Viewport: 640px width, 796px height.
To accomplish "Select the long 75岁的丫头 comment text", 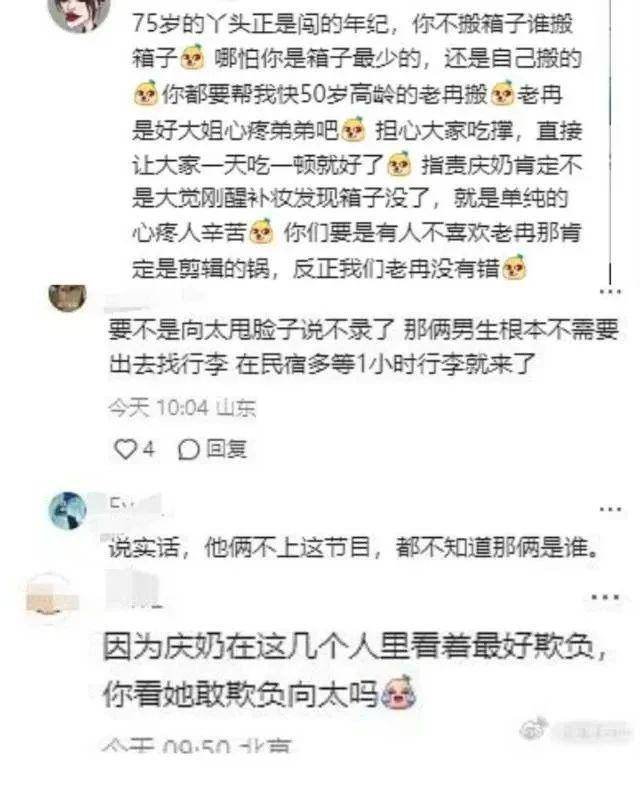I will point(357,147).
